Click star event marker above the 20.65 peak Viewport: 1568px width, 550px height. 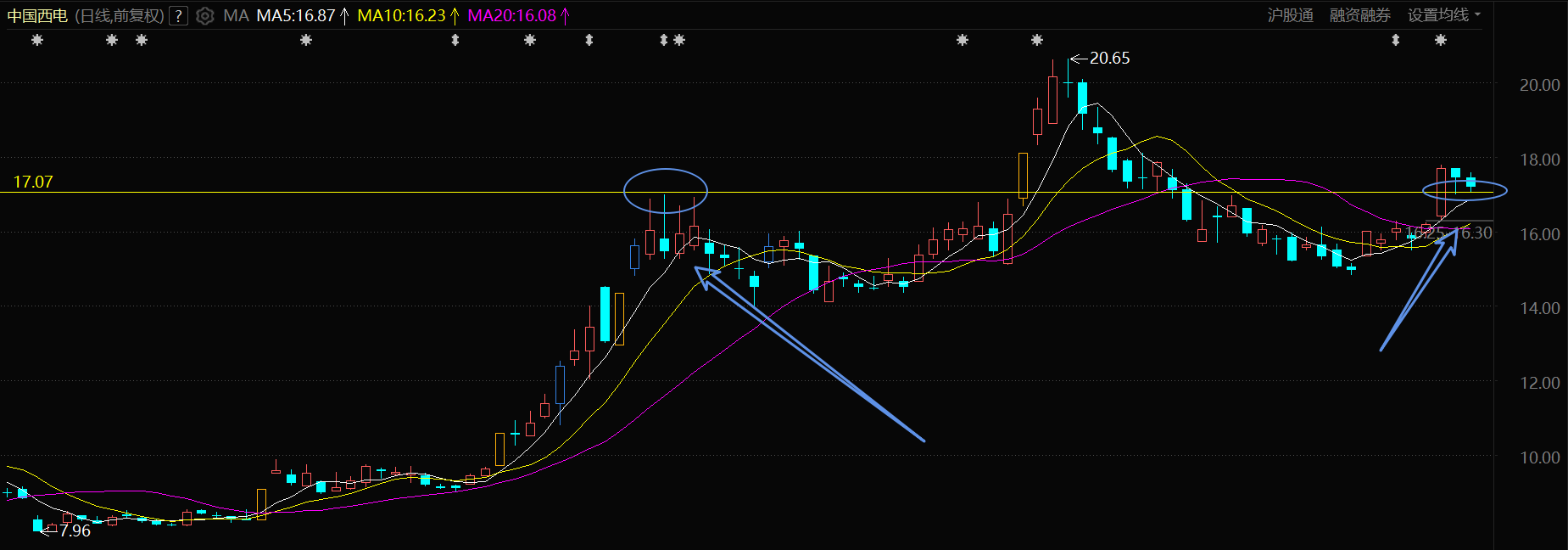(1037, 40)
